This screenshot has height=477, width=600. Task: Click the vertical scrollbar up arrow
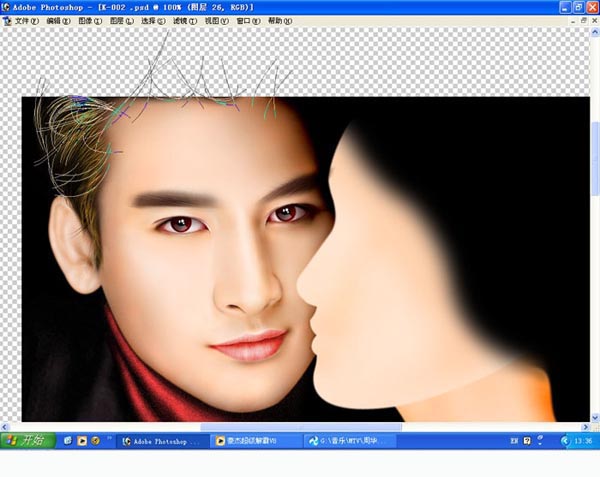click(595, 33)
